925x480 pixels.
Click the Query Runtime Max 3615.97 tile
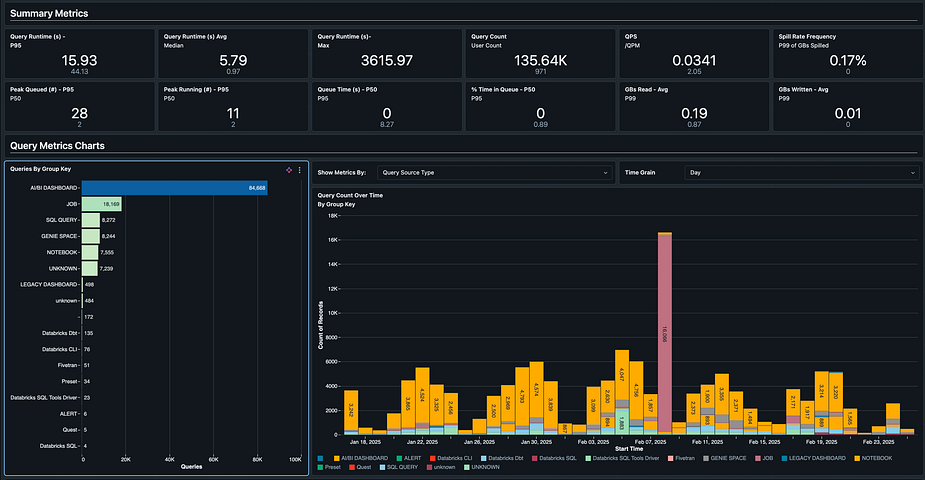(387, 54)
